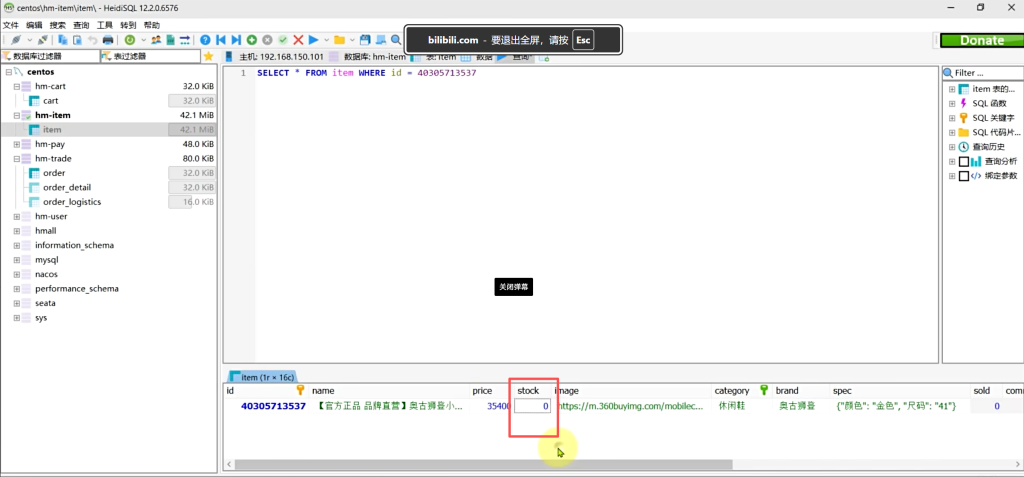
Task: Expand the hm-user database node
Action: [16, 216]
